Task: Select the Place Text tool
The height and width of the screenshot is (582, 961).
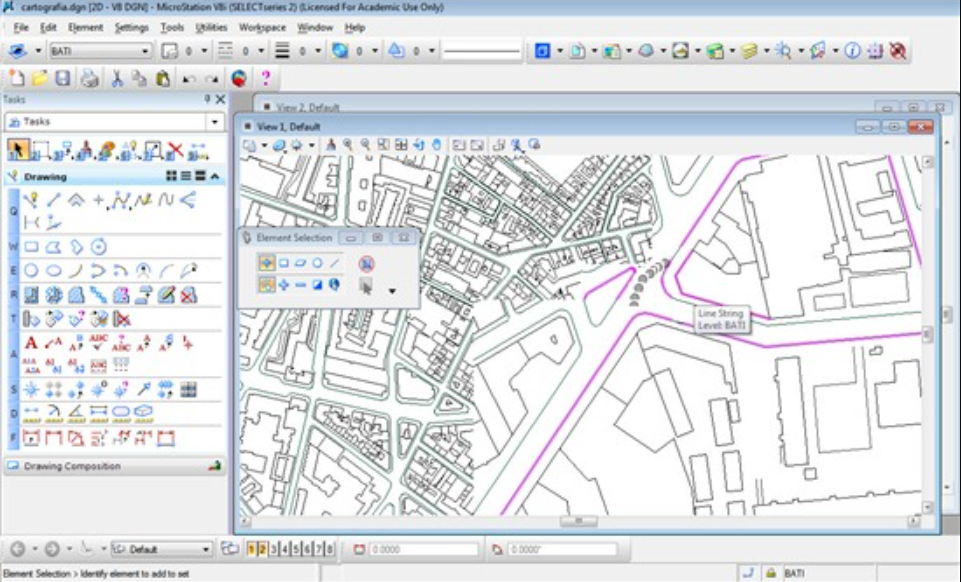Action: click(x=31, y=343)
